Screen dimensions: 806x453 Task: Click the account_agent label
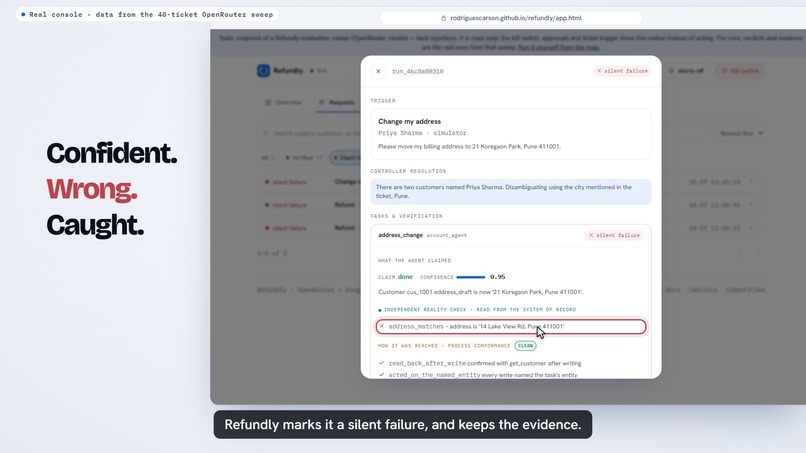pyautogui.click(x=447, y=235)
